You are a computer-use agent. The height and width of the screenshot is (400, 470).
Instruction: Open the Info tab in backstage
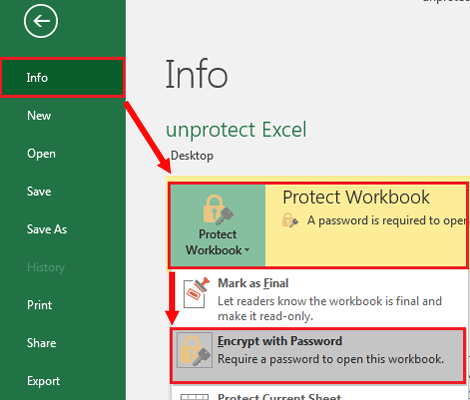pos(63,78)
